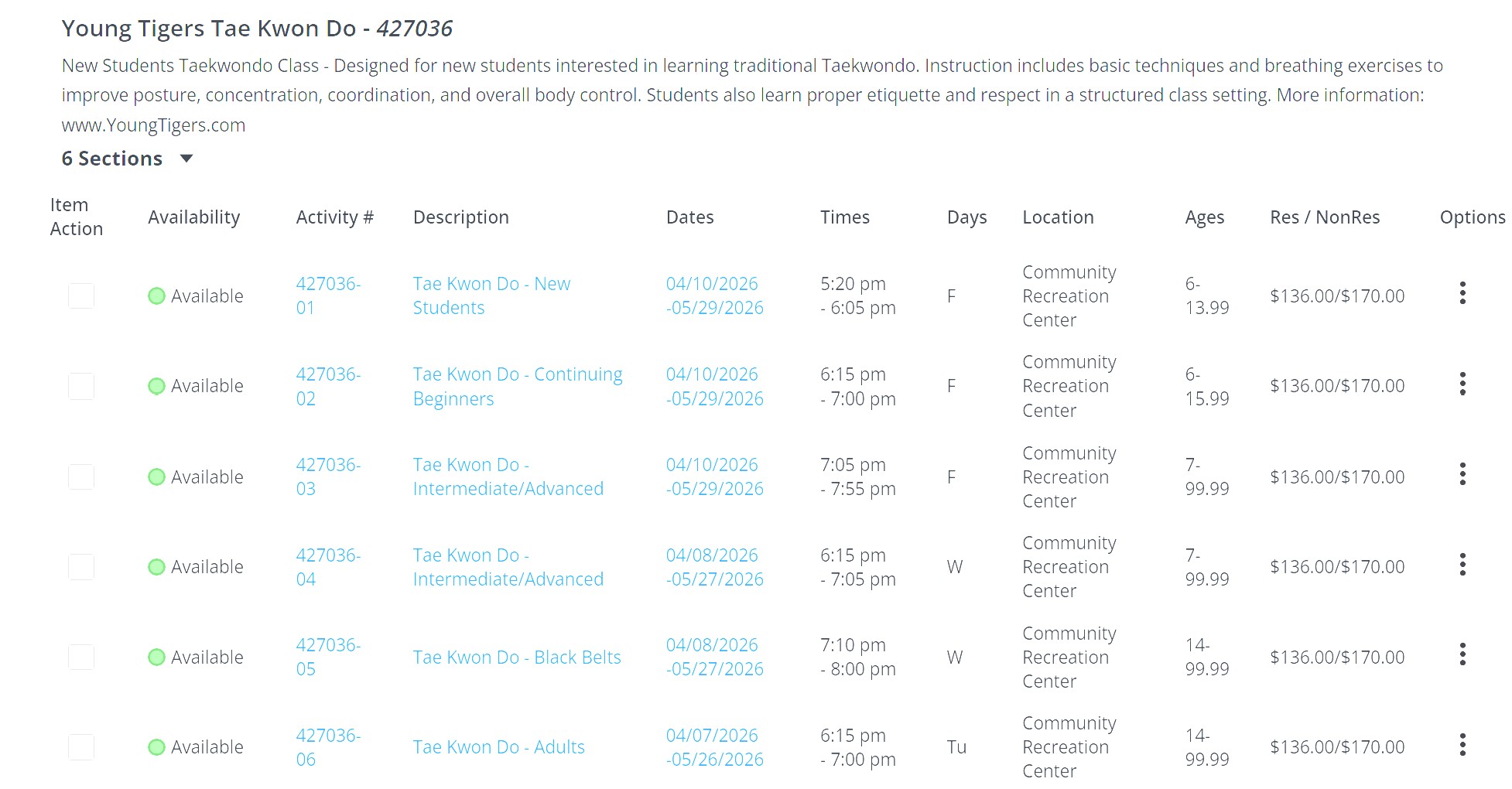Open options menu for New Students section

pyautogui.click(x=1462, y=293)
